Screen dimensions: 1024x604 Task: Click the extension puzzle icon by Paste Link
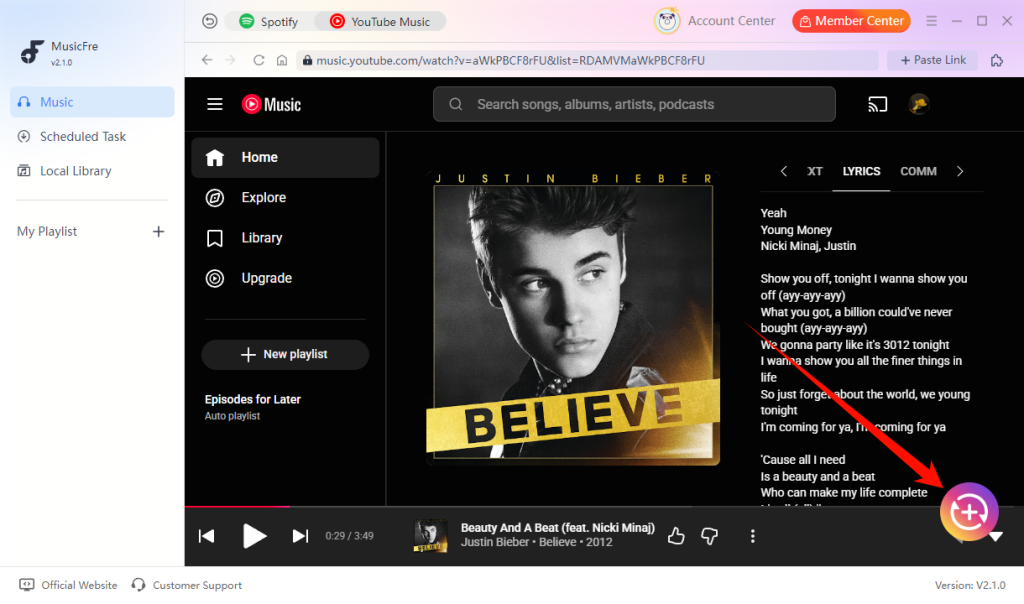997,60
